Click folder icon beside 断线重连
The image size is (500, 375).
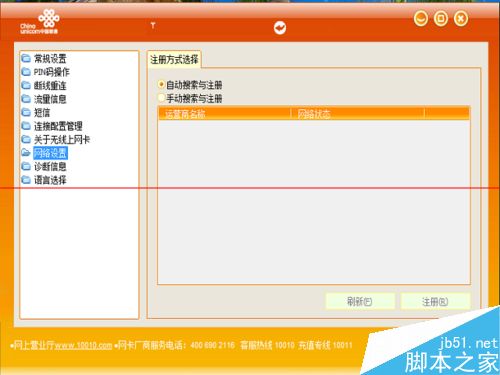click(x=26, y=86)
